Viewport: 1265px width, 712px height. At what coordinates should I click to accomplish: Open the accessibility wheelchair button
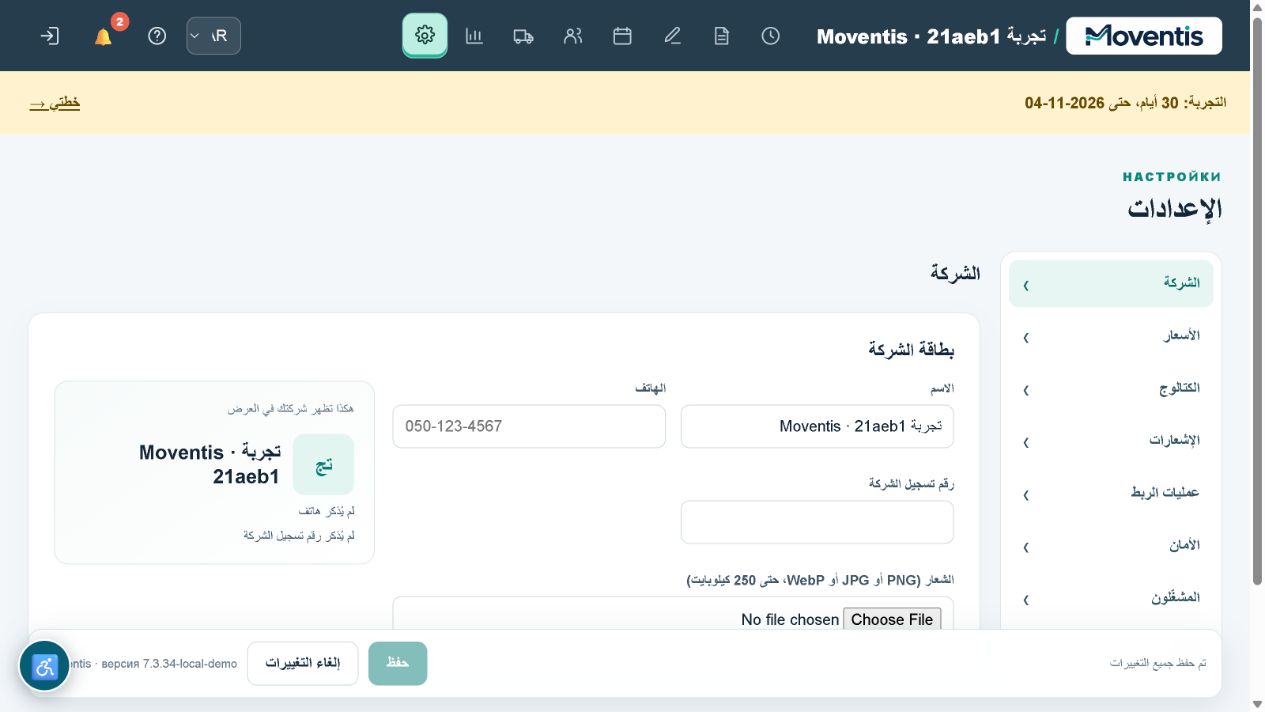click(x=45, y=666)
